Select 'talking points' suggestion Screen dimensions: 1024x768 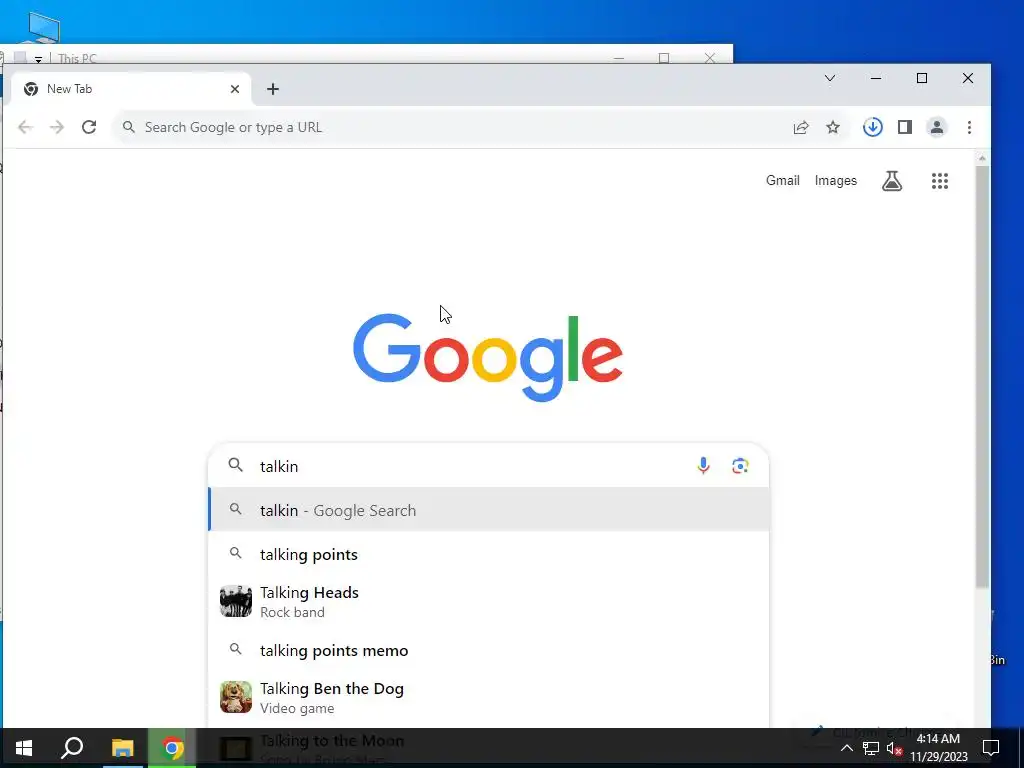(488, 554)
